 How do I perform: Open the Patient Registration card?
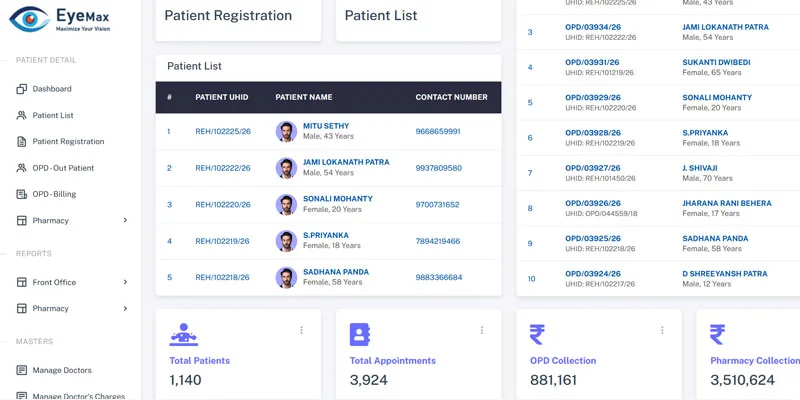[238, 18]
